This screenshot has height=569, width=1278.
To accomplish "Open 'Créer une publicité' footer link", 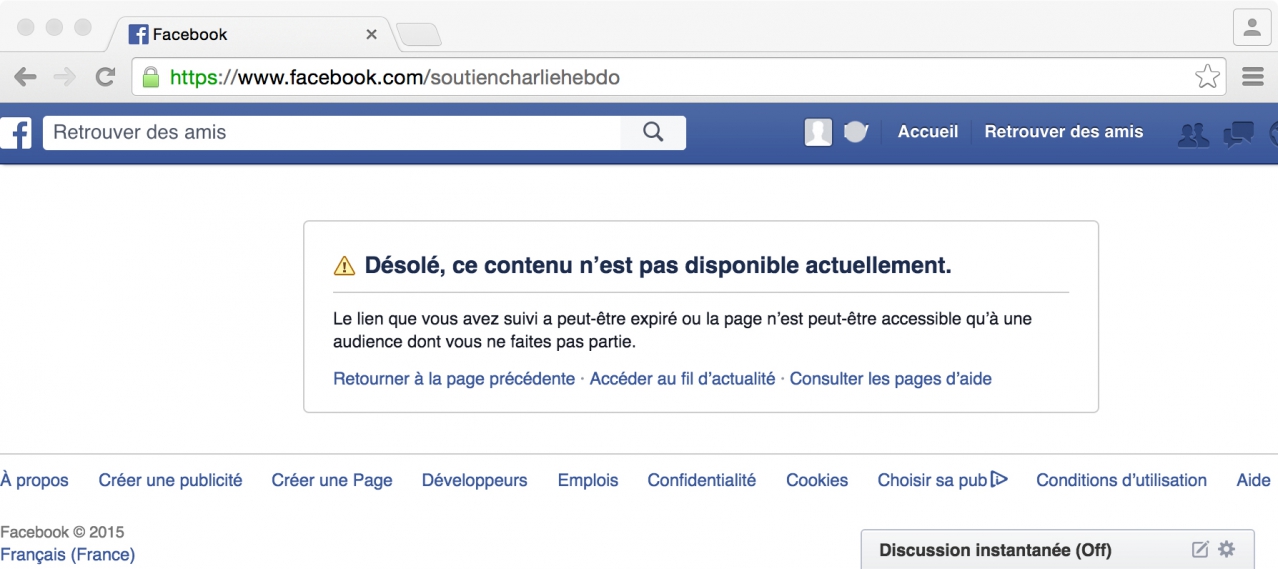I will pos(170,480).
